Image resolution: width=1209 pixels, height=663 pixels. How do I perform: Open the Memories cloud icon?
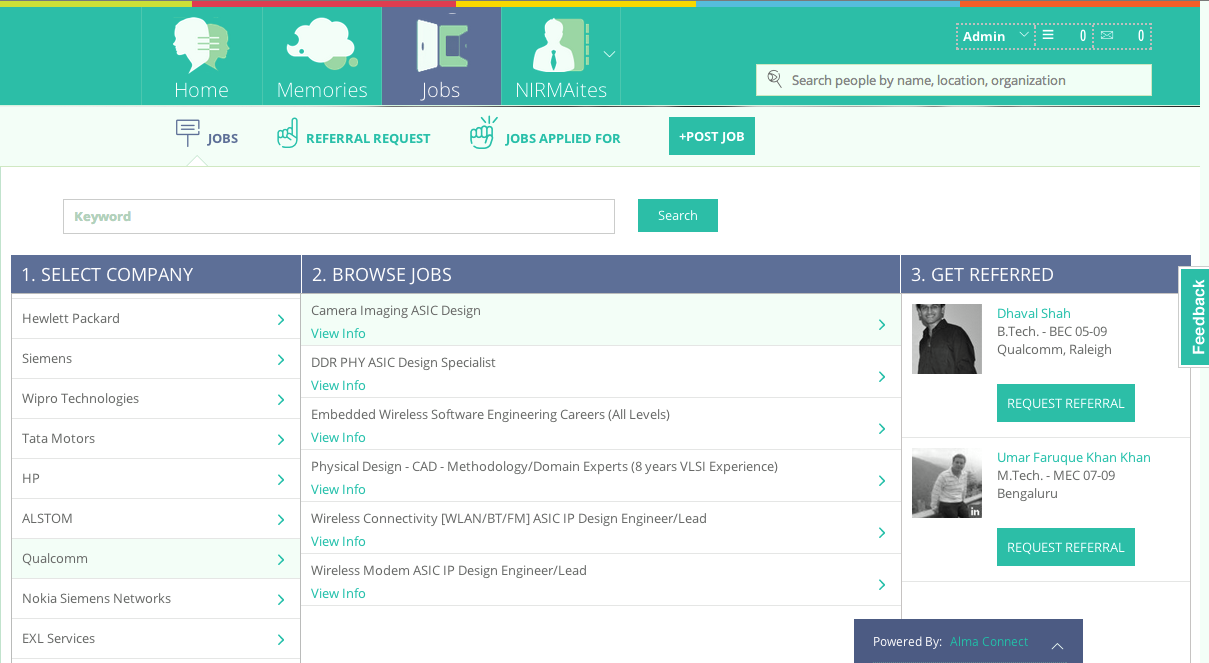321,43
